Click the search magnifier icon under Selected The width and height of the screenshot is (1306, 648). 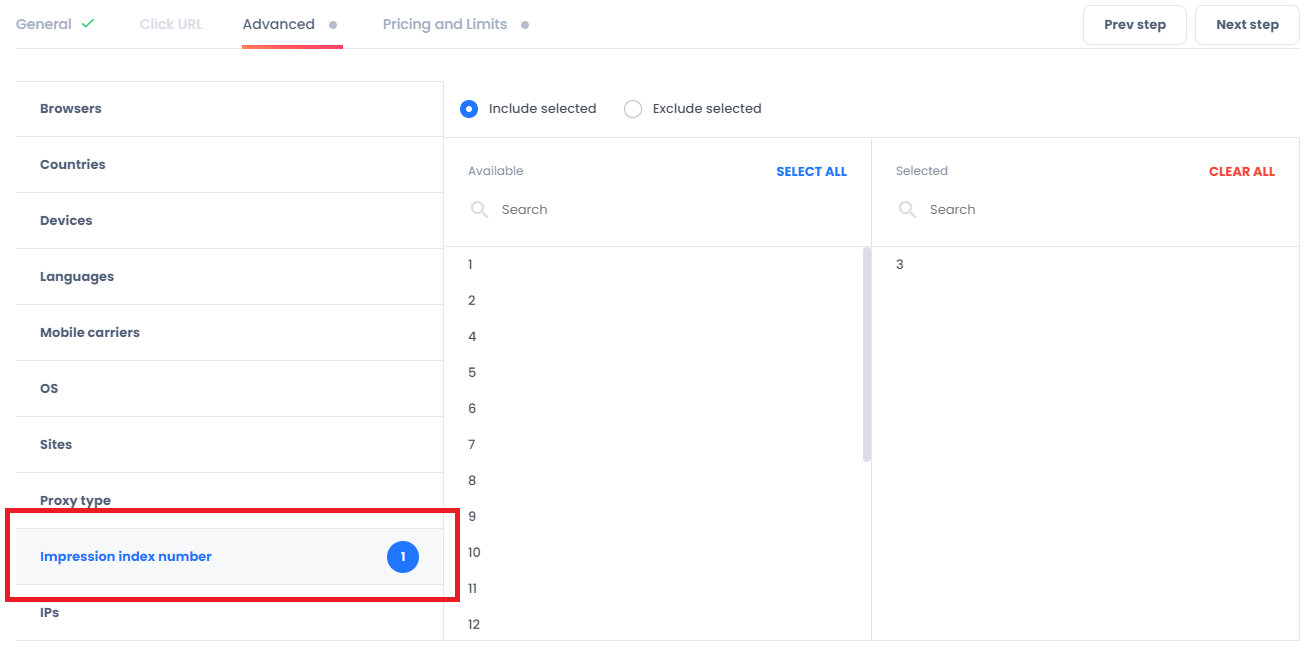click(x=908, y=209)
